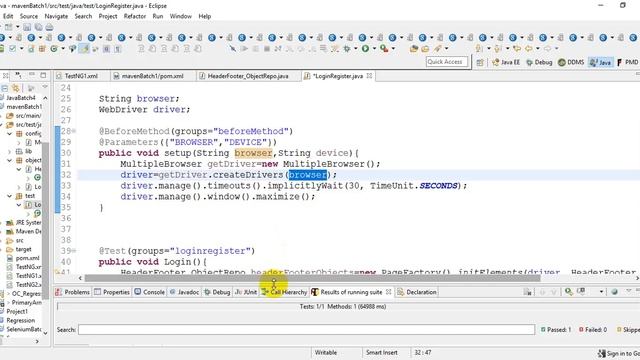
Task: Click the editor horizontal scrollbar
Action: [x=312, y=278]
